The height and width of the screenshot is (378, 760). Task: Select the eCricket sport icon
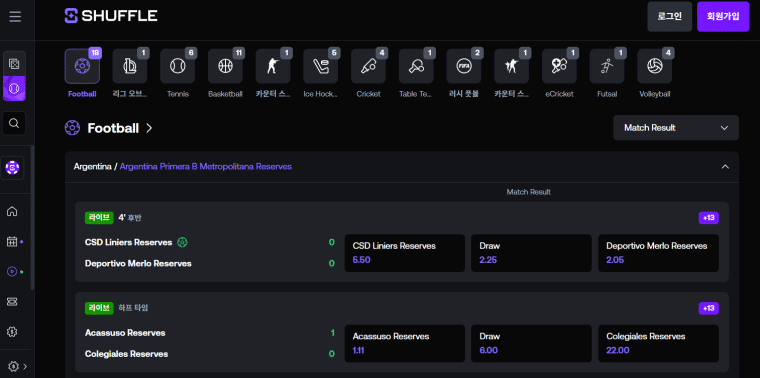(559, 66)
